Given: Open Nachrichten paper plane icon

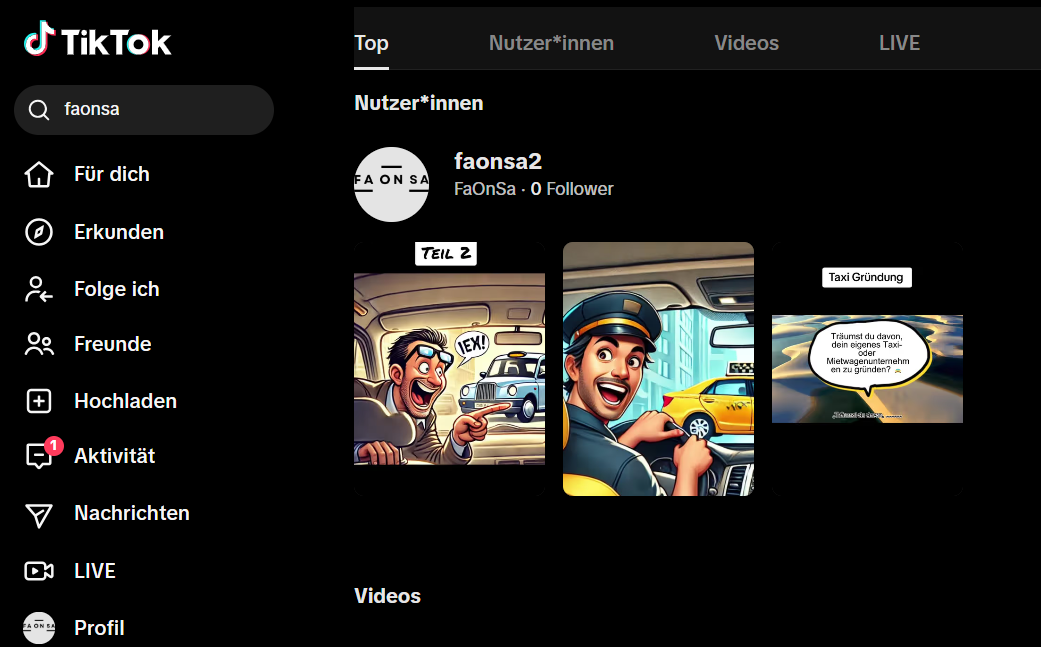Looking at the screenshot, I should [38, 514].
